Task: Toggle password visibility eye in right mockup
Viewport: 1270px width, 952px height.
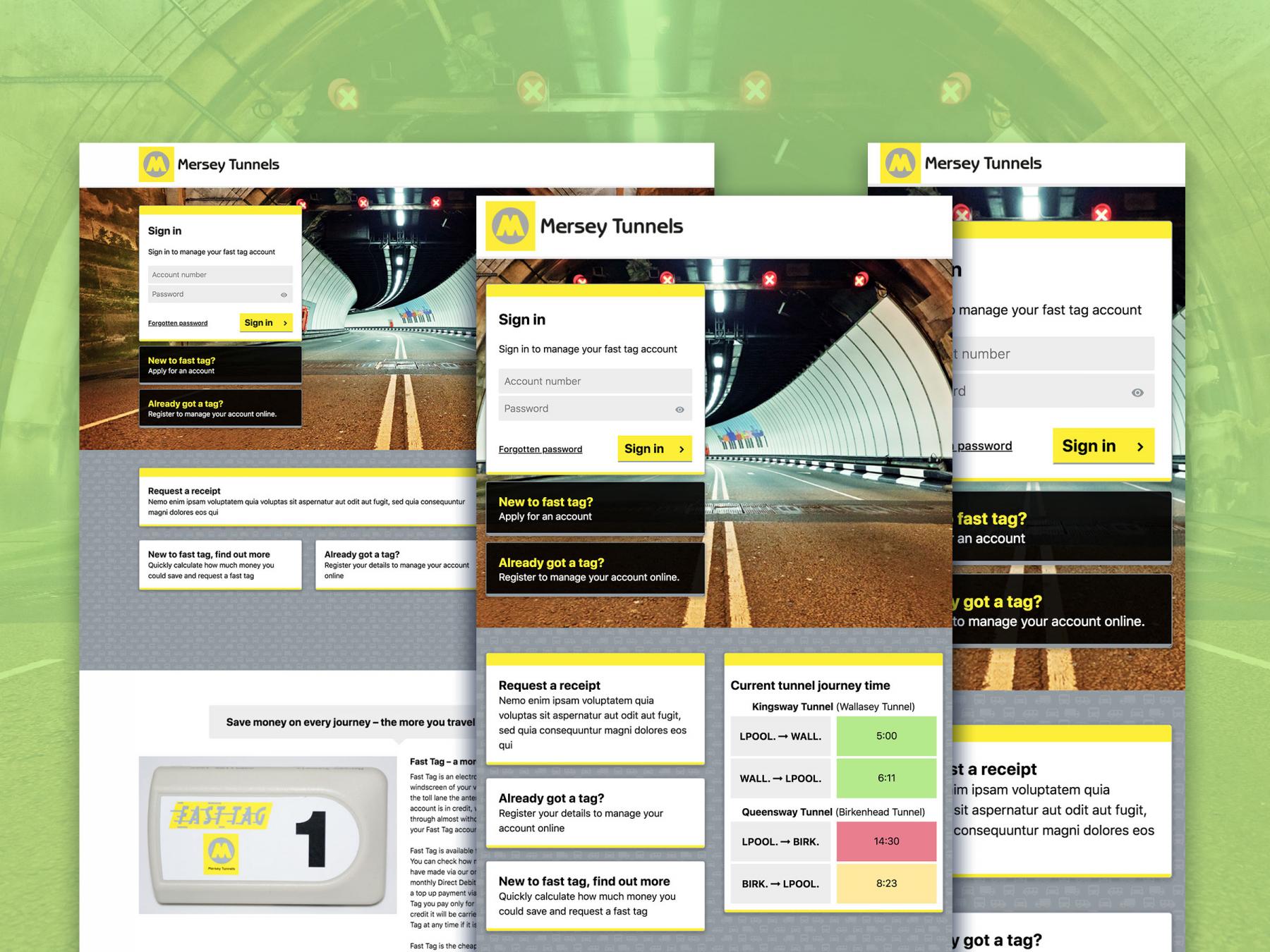Action: coord(1137,393)
